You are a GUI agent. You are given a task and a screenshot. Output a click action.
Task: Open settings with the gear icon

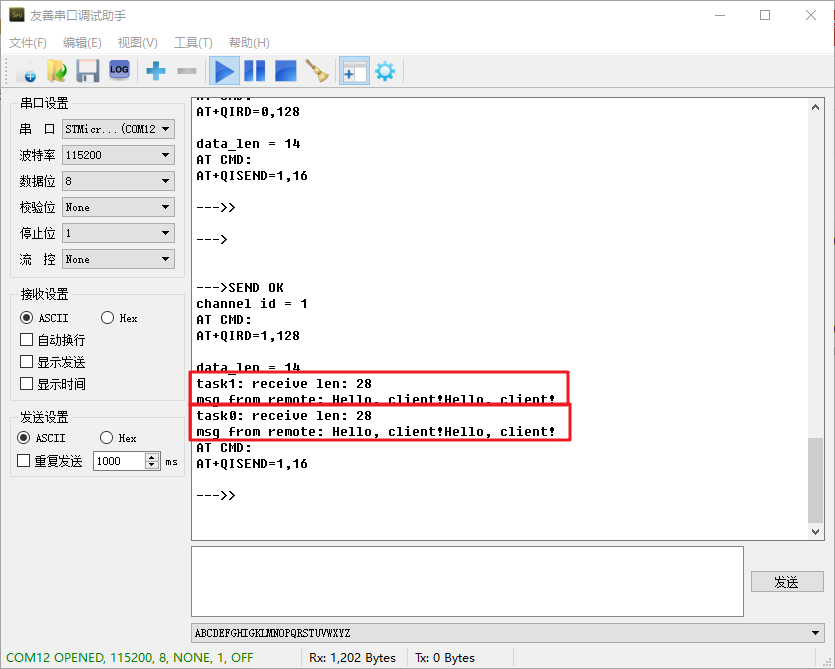pos(384,71)
